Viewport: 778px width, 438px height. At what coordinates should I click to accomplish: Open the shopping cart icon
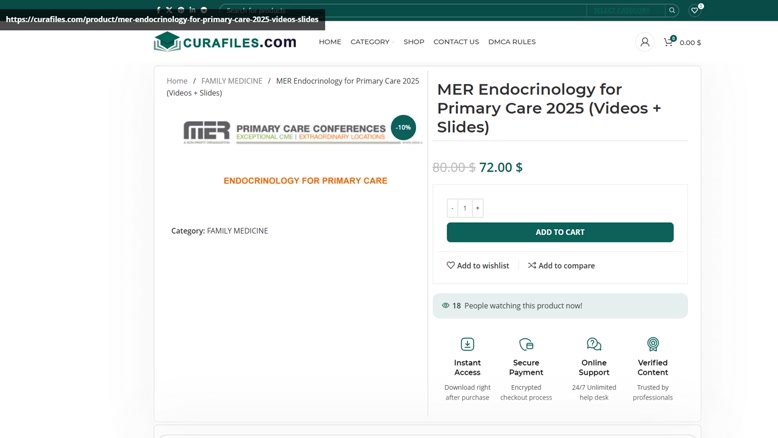(x=668, y=42)
